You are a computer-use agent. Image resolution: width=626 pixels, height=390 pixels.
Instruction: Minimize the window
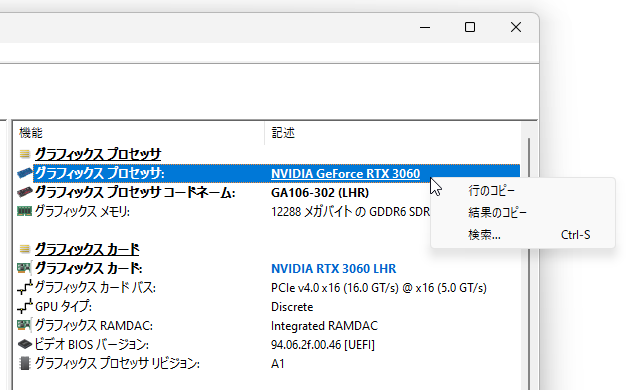tap(425, 28)
